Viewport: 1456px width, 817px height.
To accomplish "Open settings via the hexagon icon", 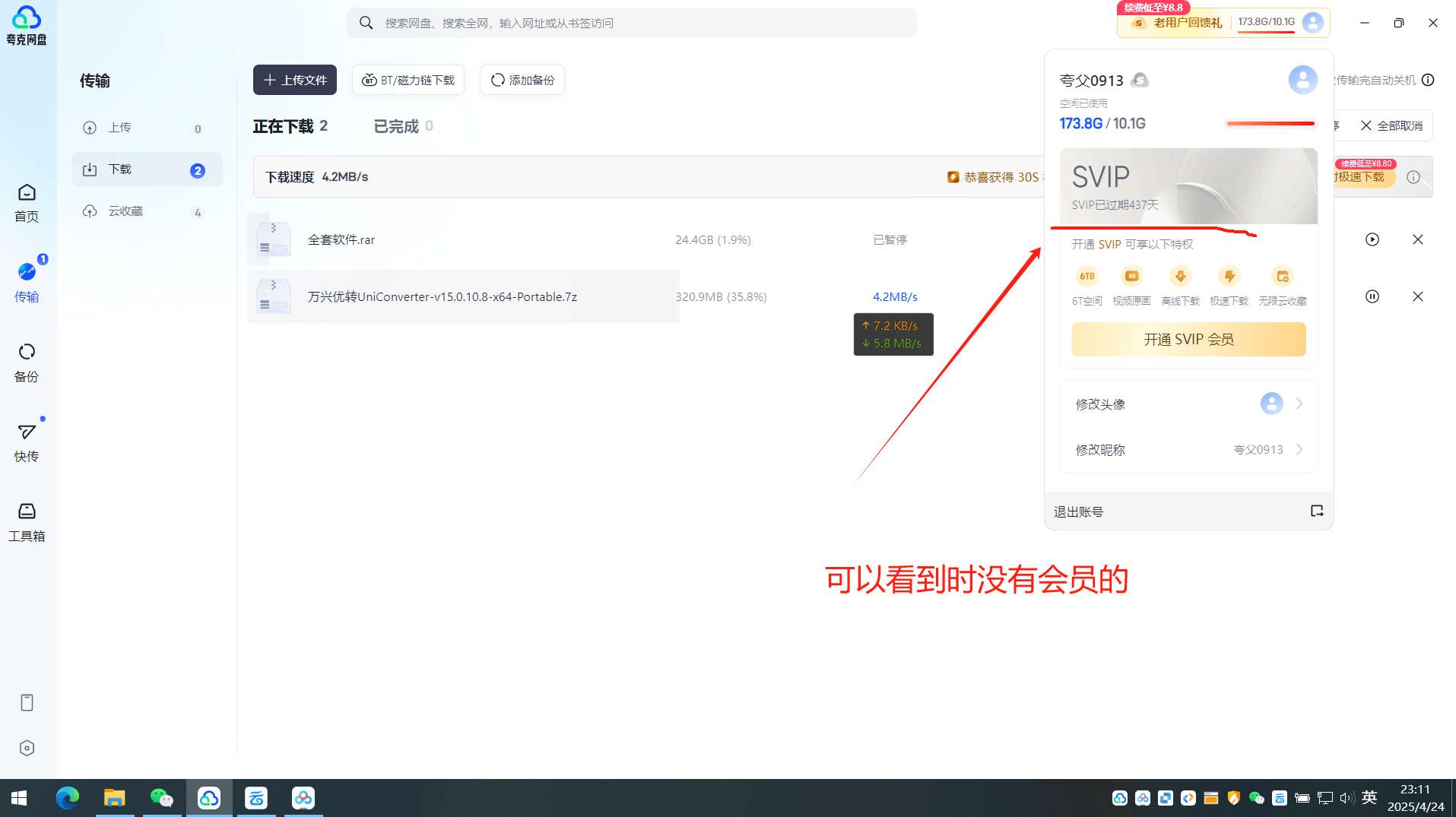I will (x=27, y=748).
